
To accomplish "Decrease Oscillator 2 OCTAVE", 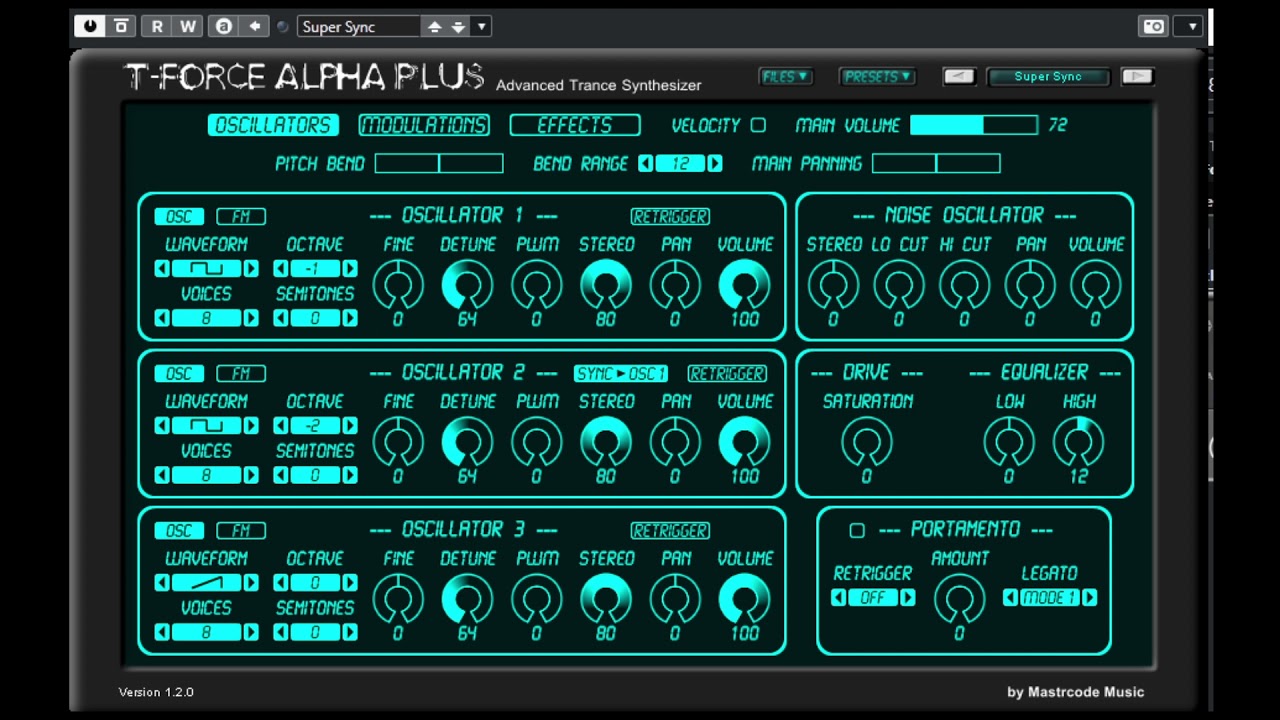I will [x=281, y=426].
